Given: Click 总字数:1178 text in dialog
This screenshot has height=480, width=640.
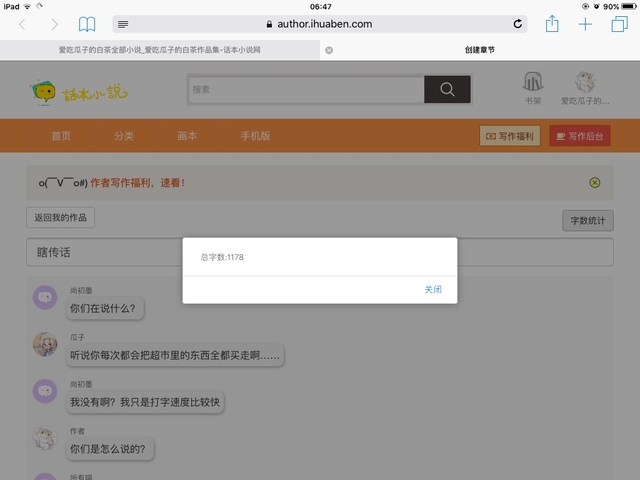Looking at the screenshot, I should coord(222,257).
